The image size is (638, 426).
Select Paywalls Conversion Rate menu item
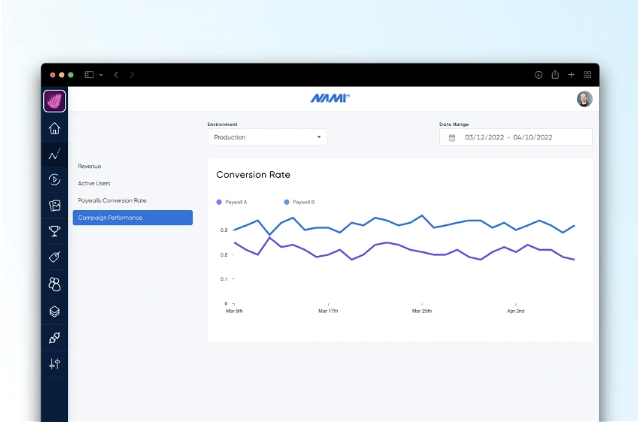click(112, 200)
